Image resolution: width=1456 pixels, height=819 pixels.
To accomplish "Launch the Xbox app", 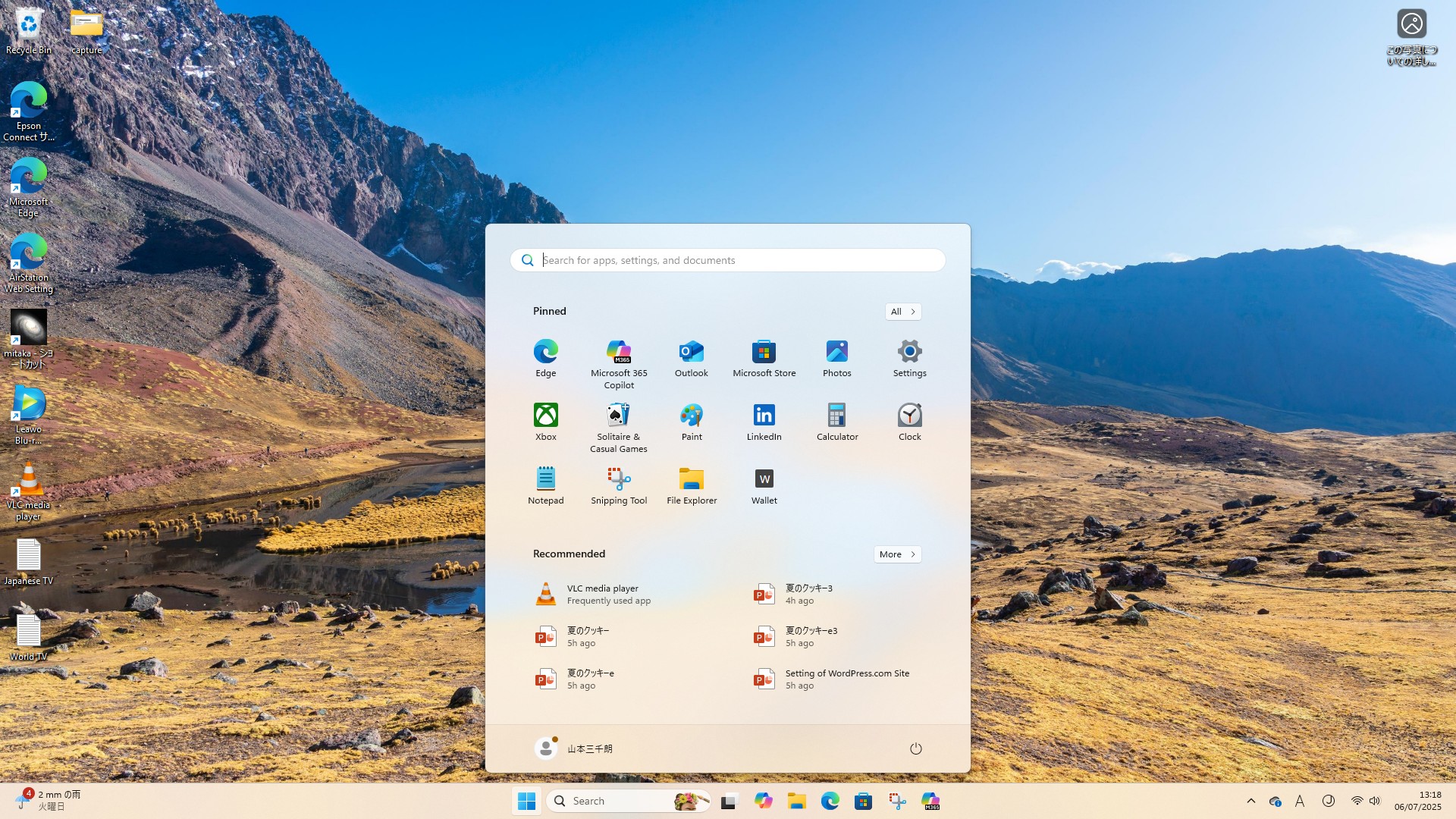I will point(545,422).
